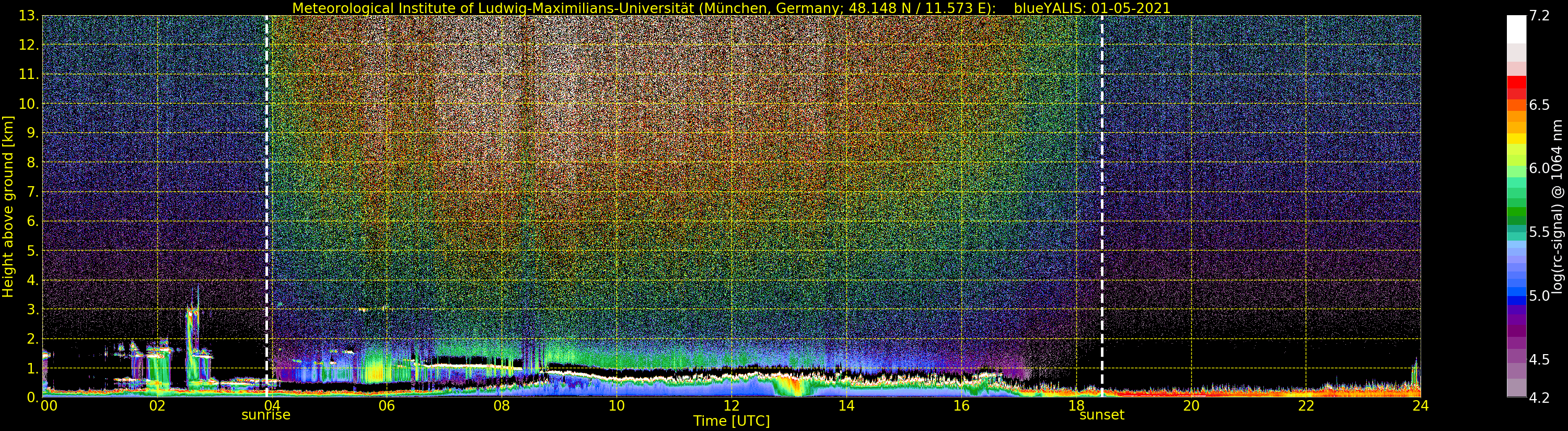Click the height tick label '3.'
Viewport: 1568px width, 431px height.
click(x=32, y=309)
